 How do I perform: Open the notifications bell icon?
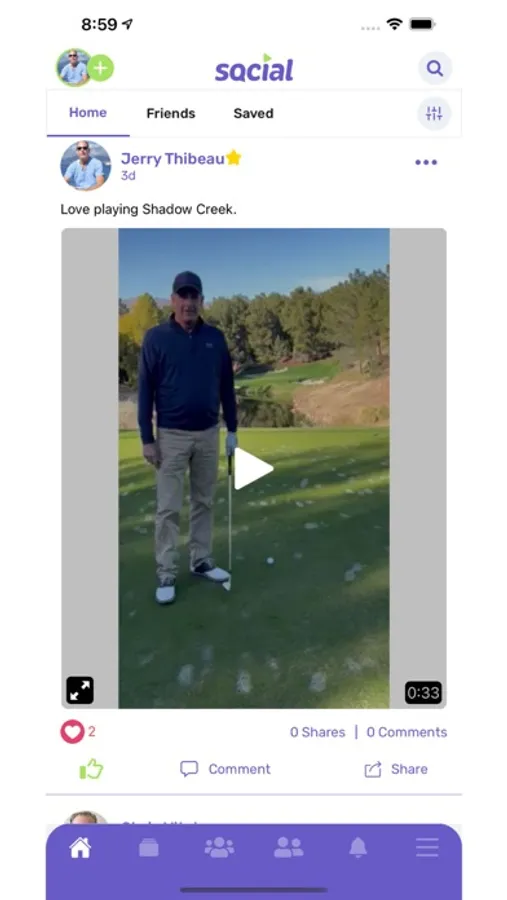point(358,847)
